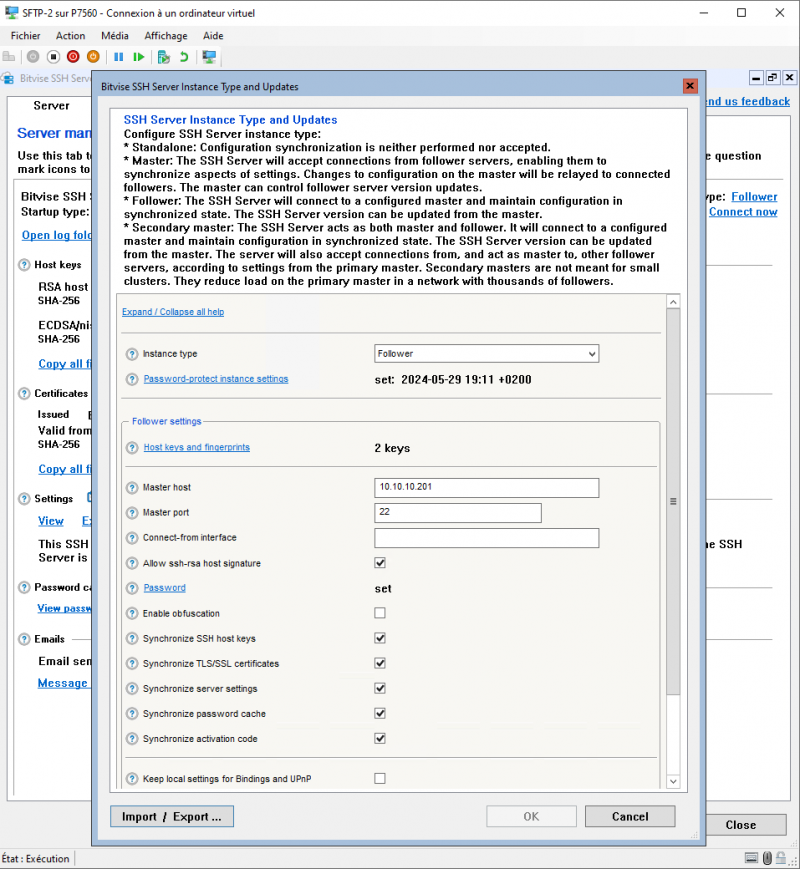Click inside the Master host field
The width and height of the screenshot is (800, 869).
tap(486, 487)
